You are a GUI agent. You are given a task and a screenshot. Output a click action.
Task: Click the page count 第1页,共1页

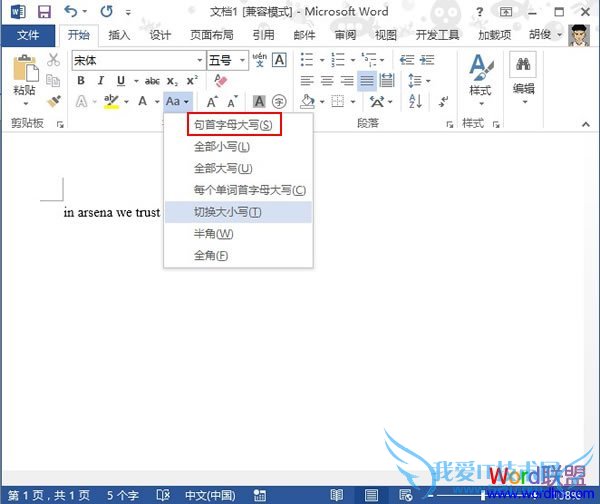tap(49, 495)
